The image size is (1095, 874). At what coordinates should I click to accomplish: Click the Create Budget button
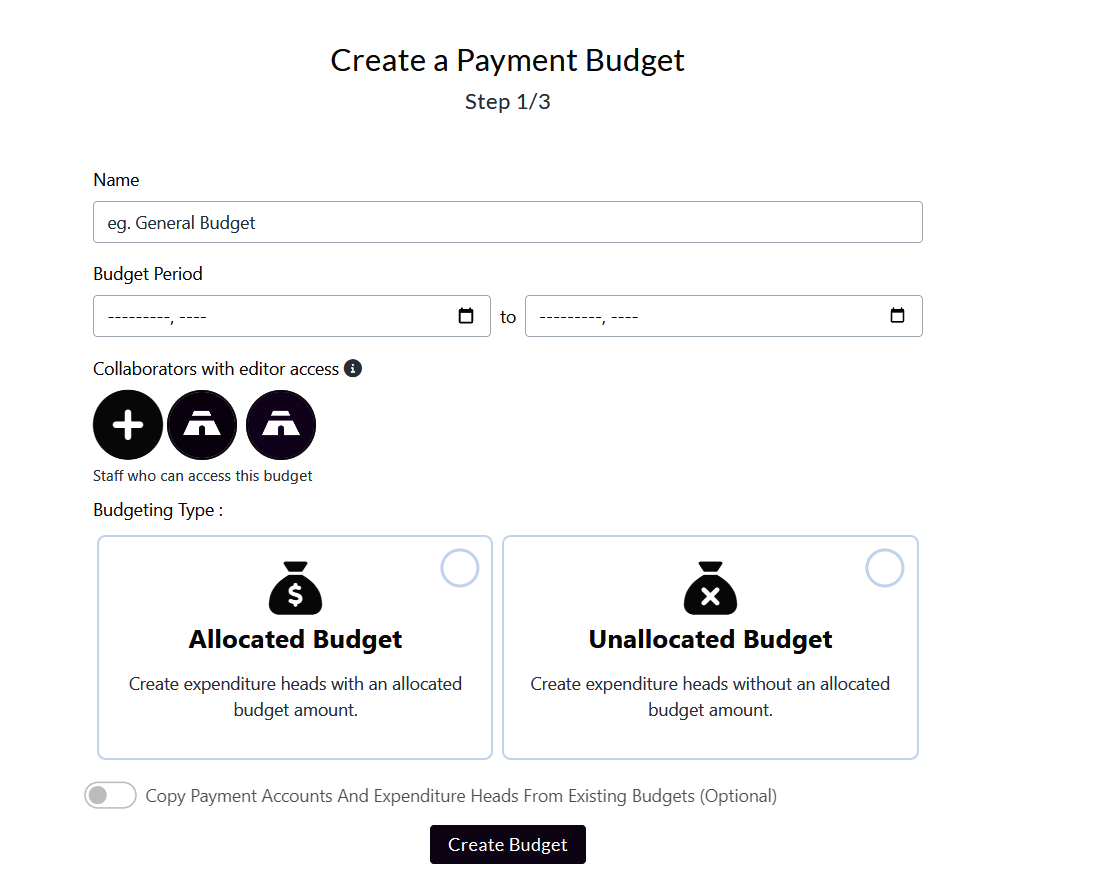(x=508, y=845)
